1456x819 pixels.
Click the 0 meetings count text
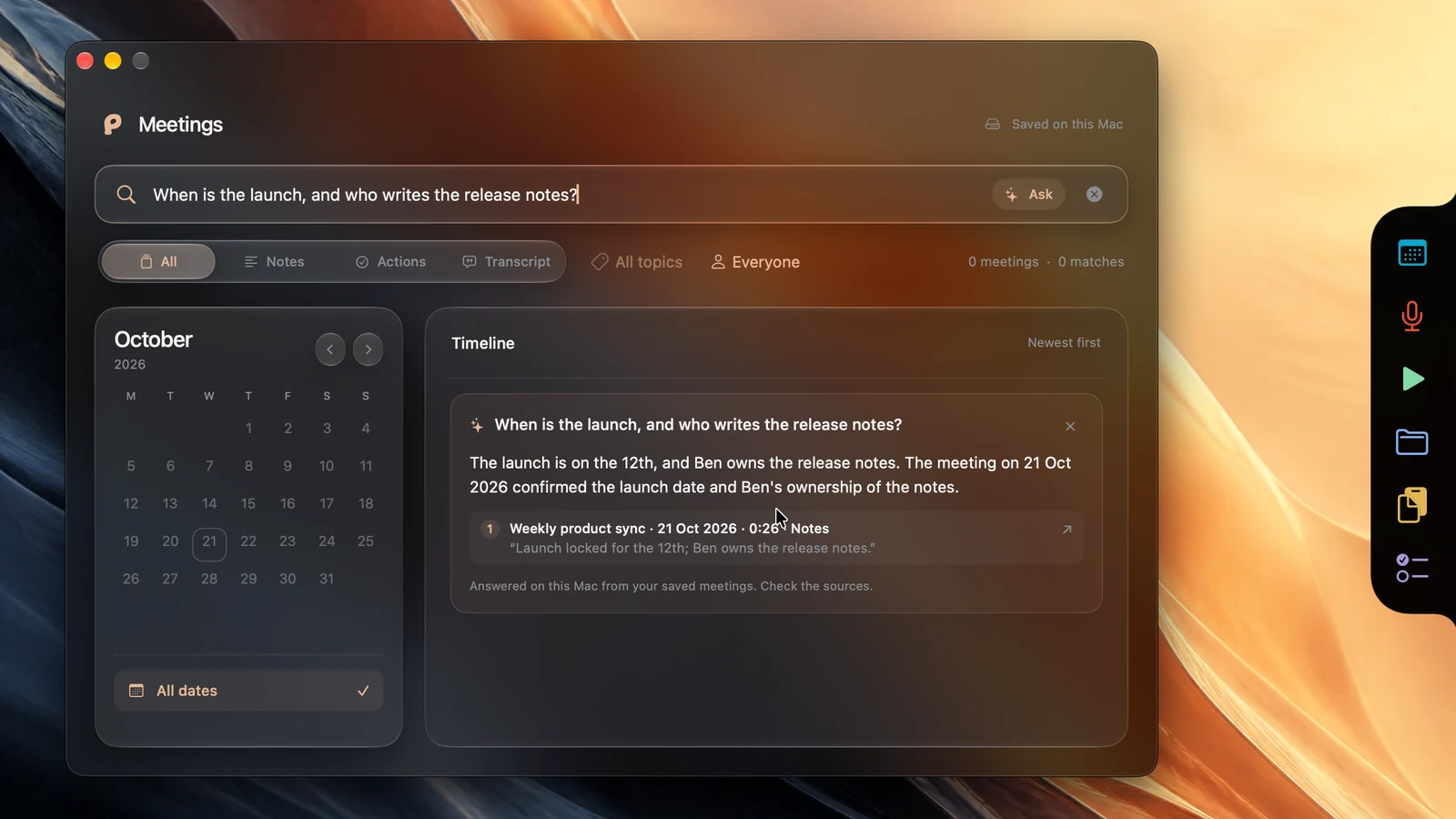[x=1003, y=262]
